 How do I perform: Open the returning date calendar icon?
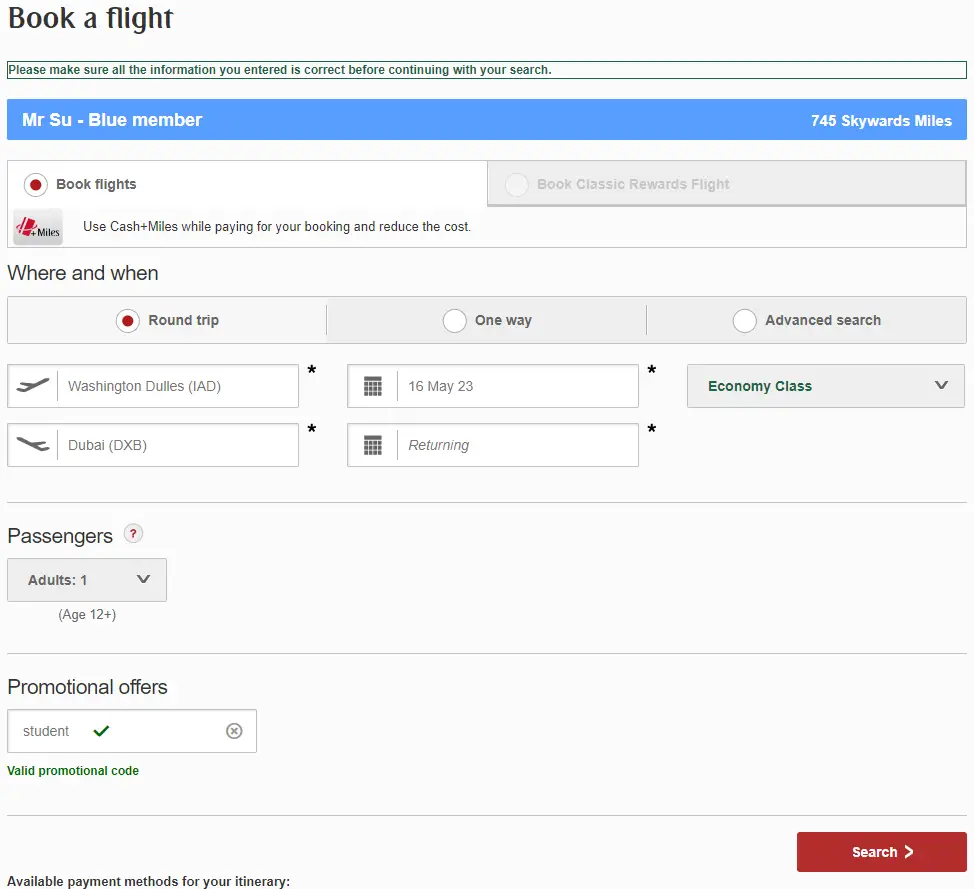[x=373, y=445]
